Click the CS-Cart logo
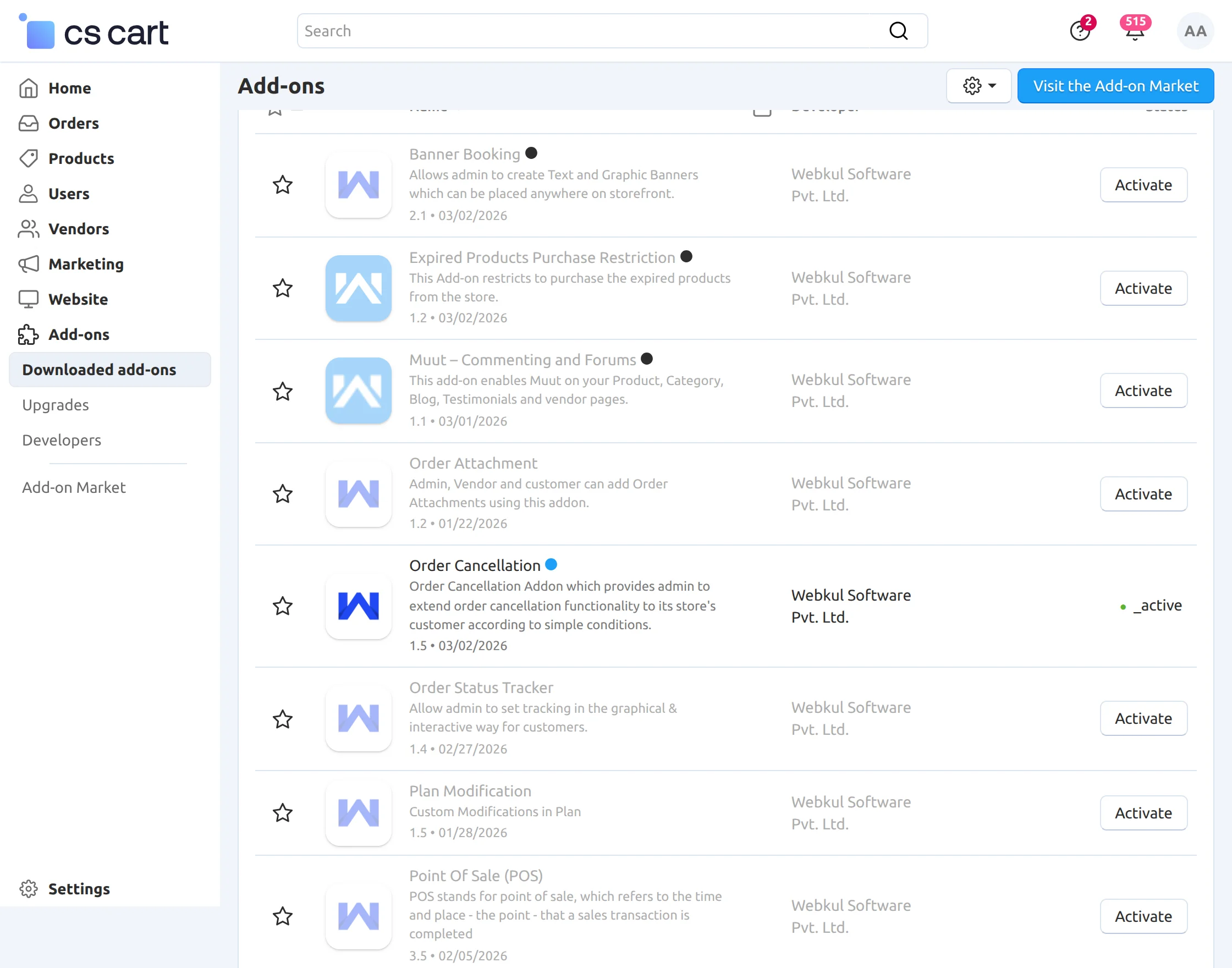 (x=94, y=31)
